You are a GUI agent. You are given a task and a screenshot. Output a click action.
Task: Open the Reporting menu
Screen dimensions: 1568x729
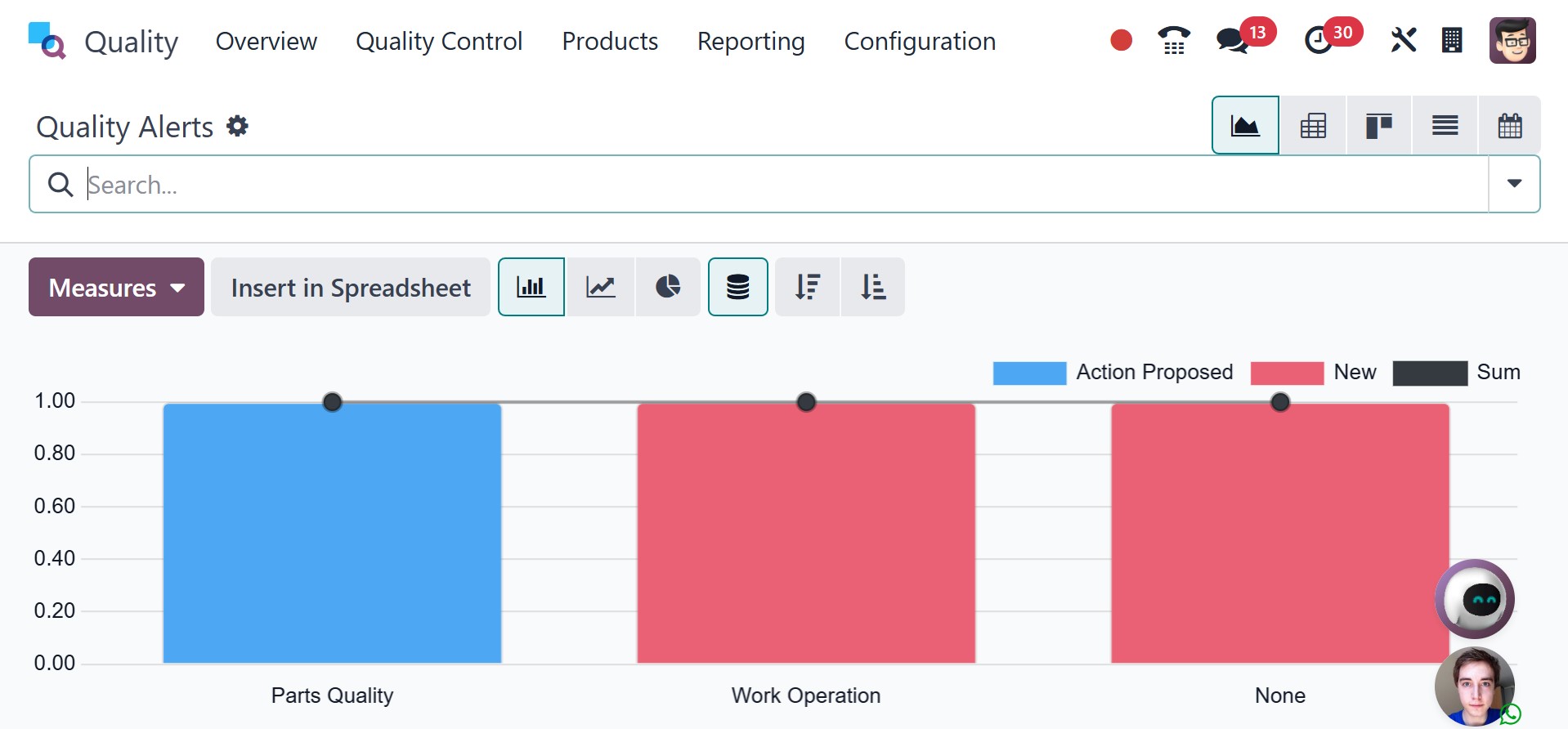click(x=750, y=41)
